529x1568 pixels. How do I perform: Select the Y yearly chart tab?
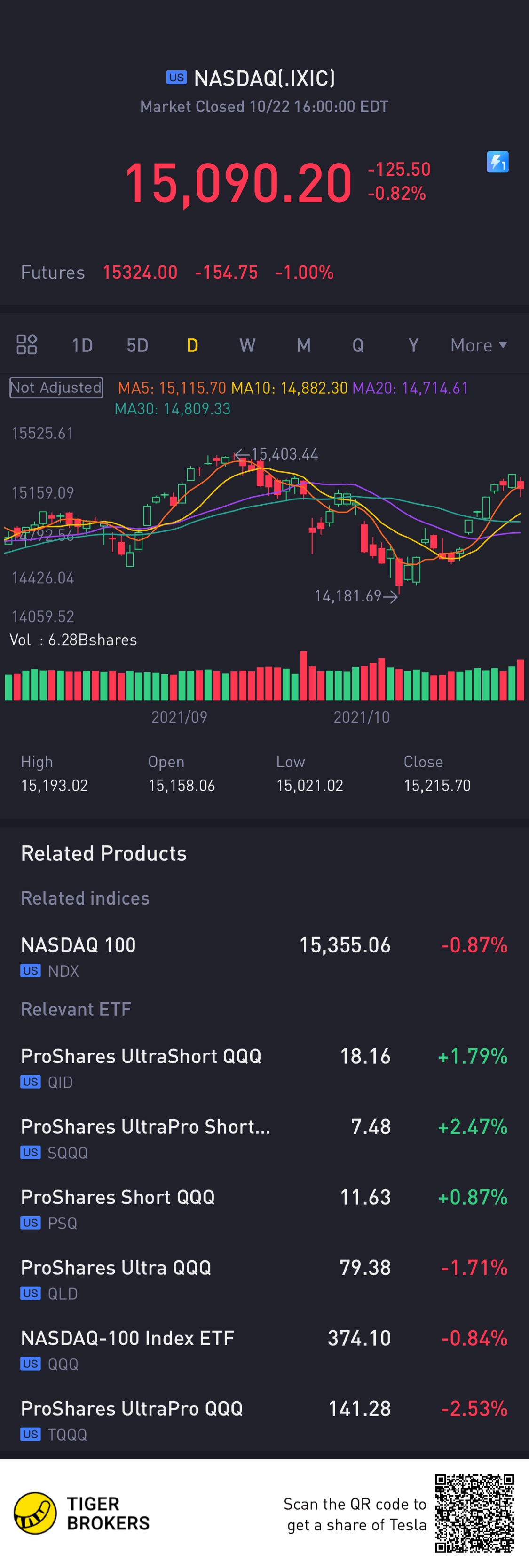413,345
